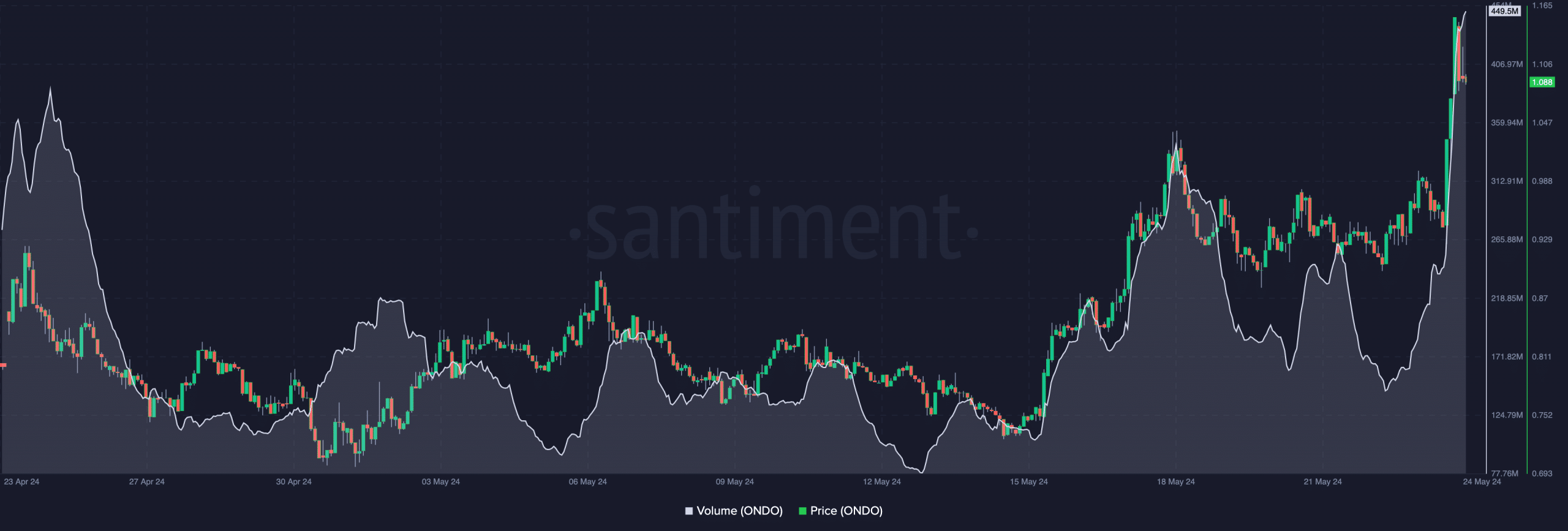Click the 12 May 24 date label

point(881,482)
